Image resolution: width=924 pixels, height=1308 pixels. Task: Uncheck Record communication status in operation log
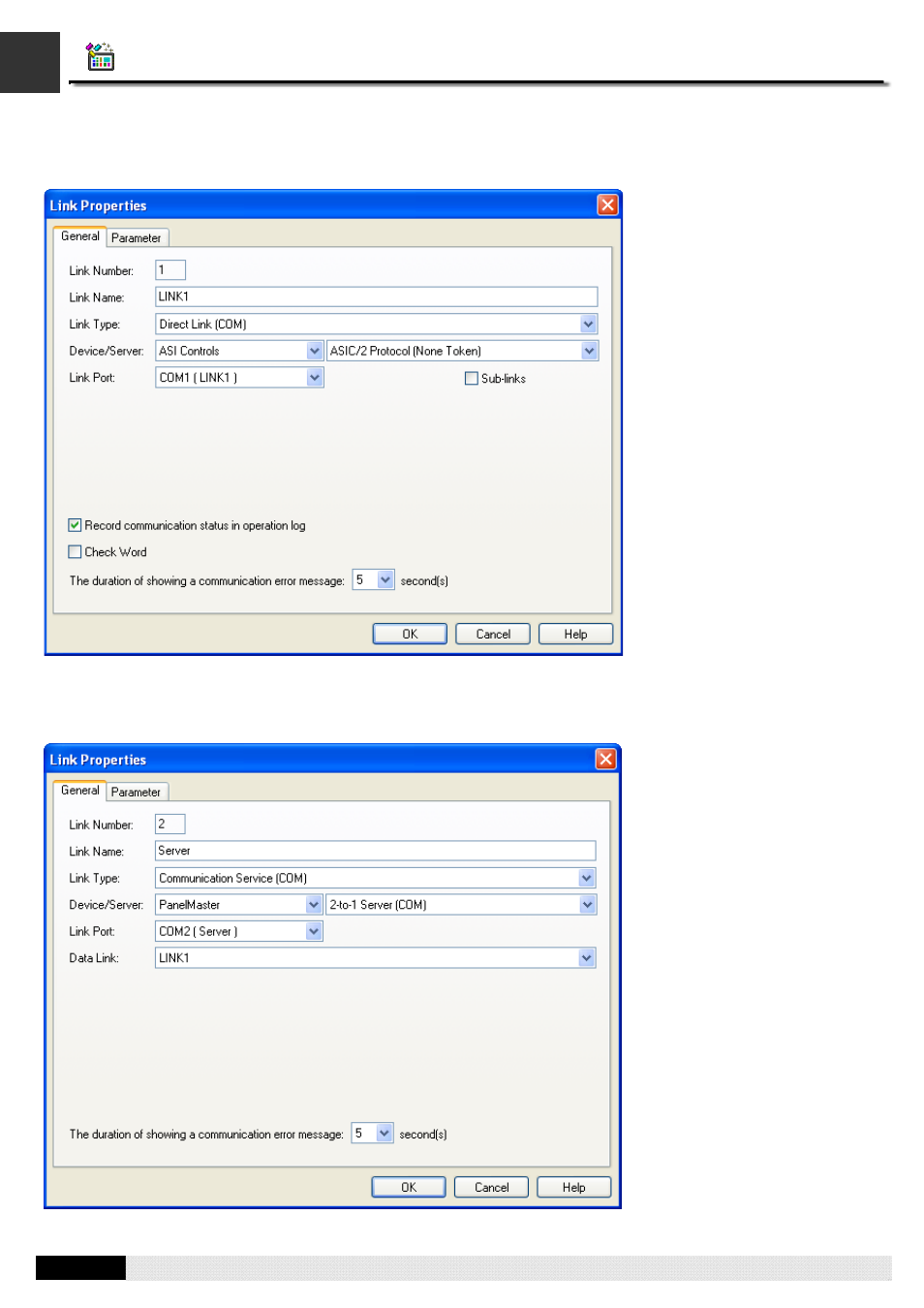coord(75,525)
